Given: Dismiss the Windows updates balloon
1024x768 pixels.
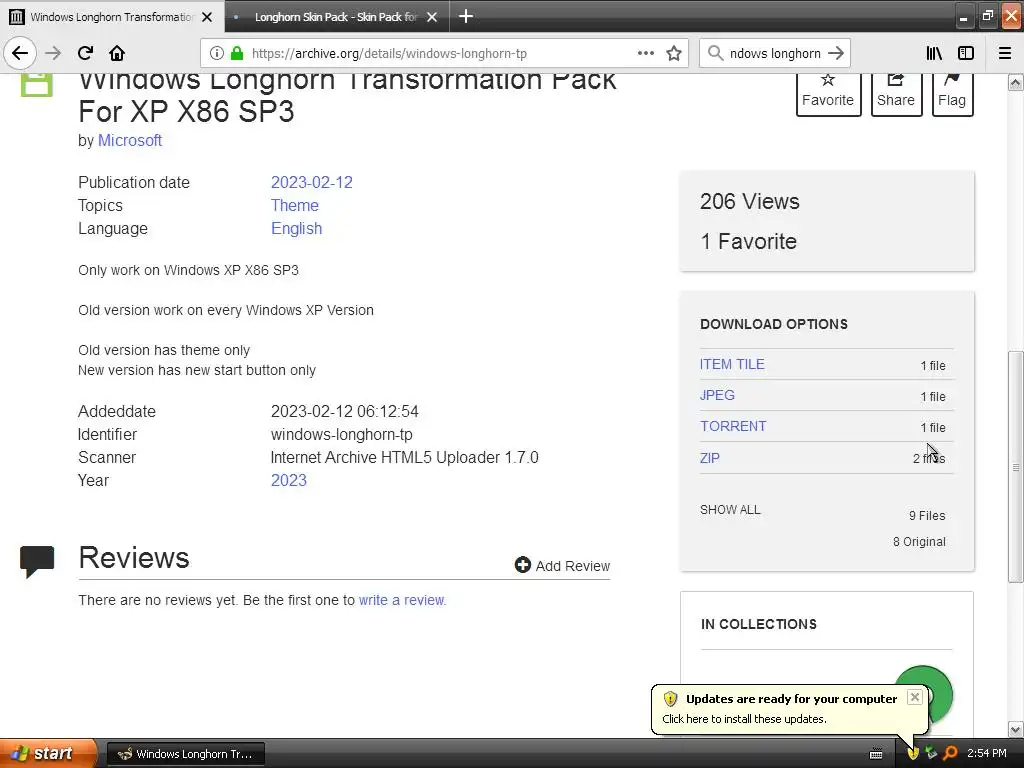Looking at the screenshot, I should point(915,697).
